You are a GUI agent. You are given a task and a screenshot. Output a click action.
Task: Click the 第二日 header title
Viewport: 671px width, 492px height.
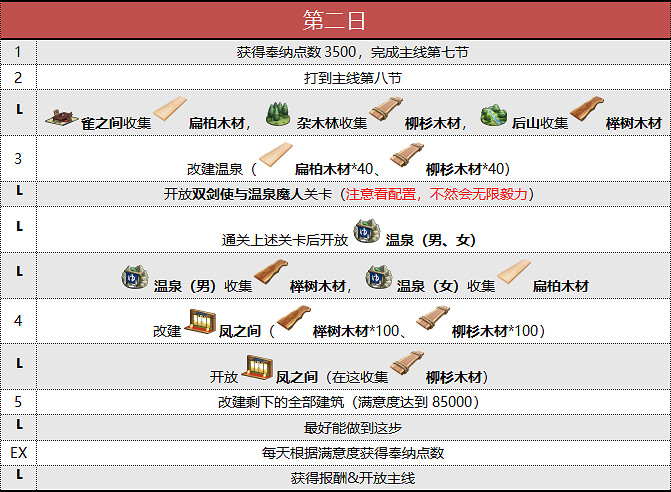[x=334, y=21]
